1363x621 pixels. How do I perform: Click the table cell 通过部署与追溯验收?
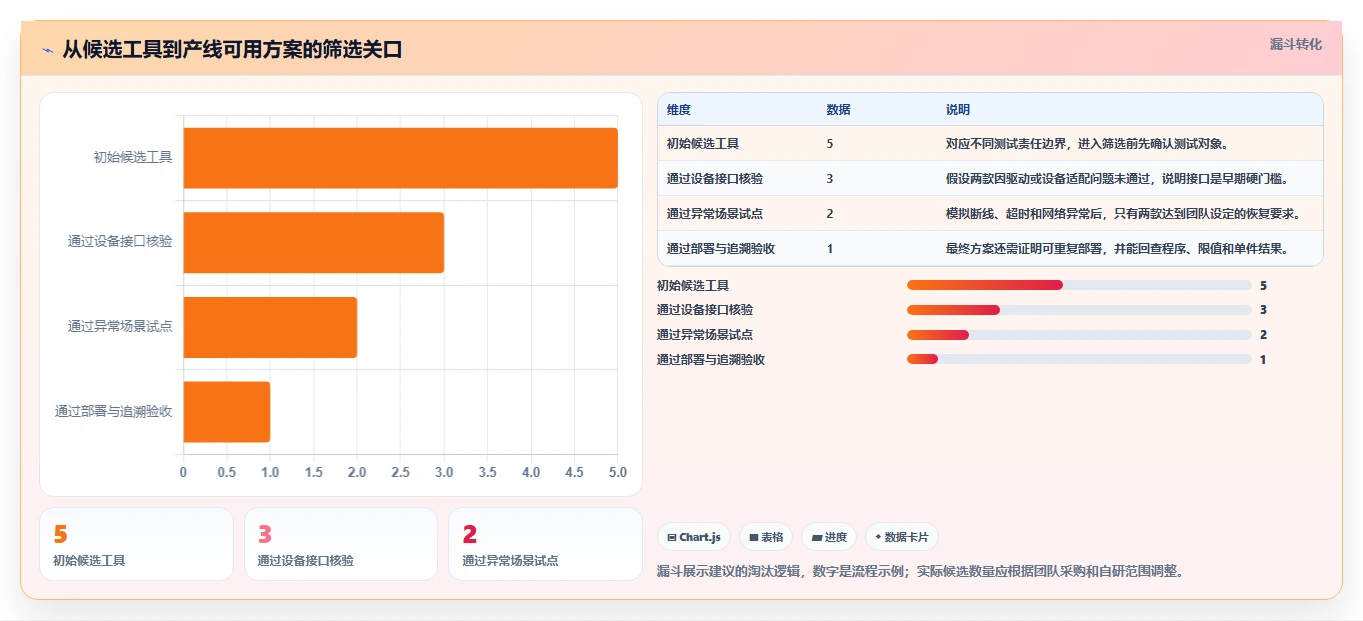pos(721,249)
